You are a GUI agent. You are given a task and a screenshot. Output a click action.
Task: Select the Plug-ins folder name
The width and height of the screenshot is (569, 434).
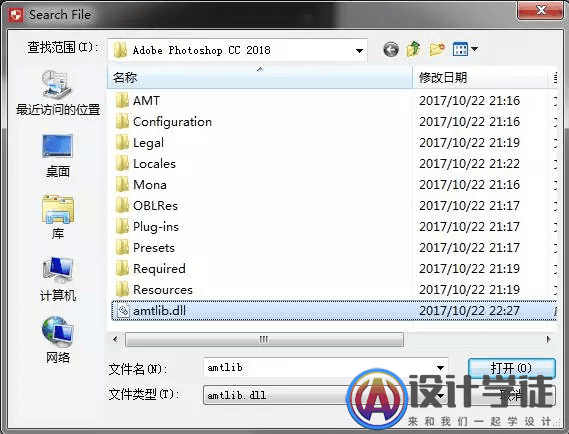[156, 227]
